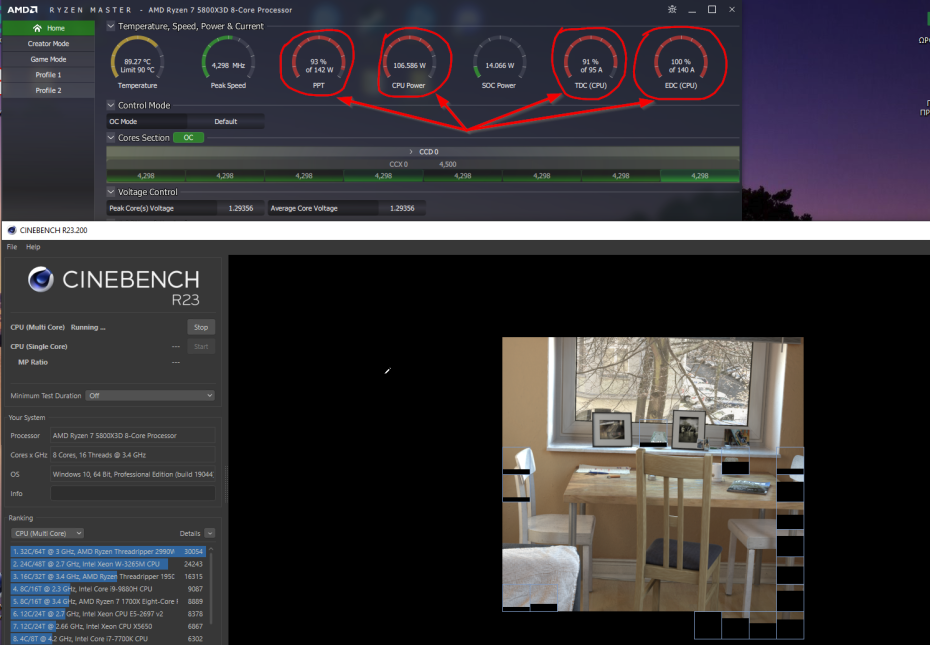Select the Temperature gauge
The image size is (930, 645).
coord(137,62)
